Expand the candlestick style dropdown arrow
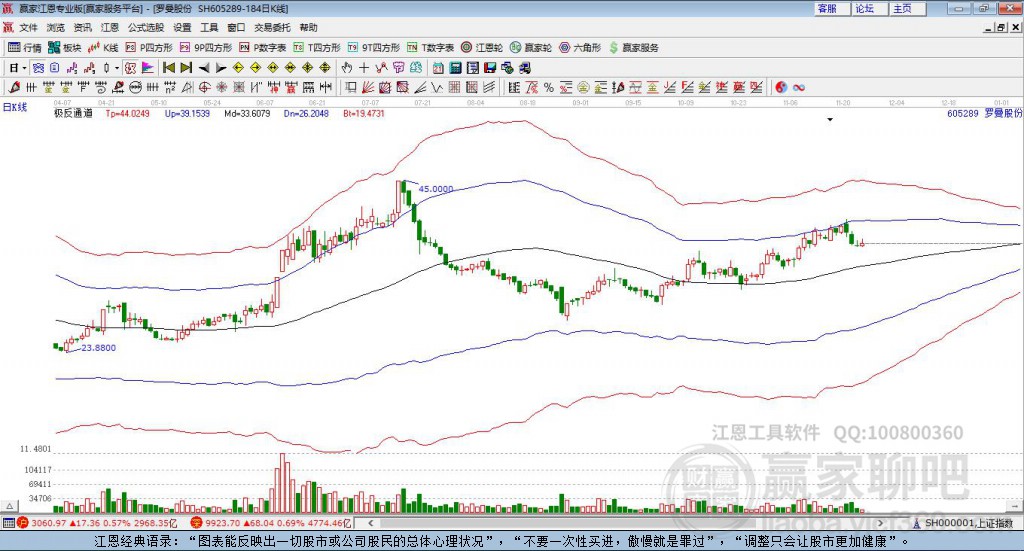 coord(117,68)
